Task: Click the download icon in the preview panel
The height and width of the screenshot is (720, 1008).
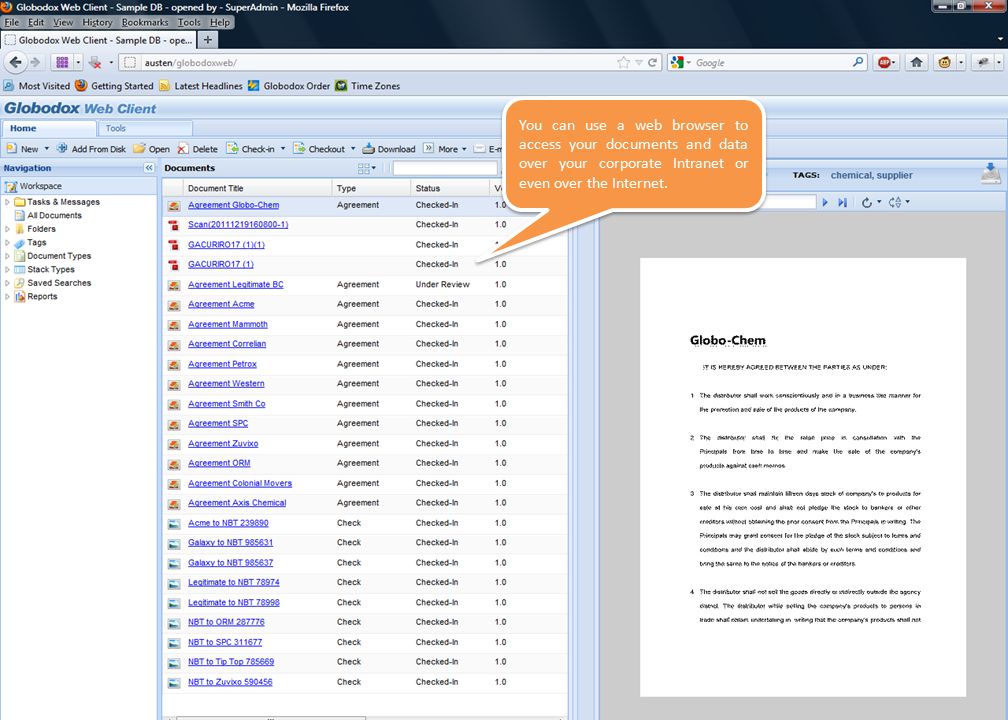Action: click(991, 174)
